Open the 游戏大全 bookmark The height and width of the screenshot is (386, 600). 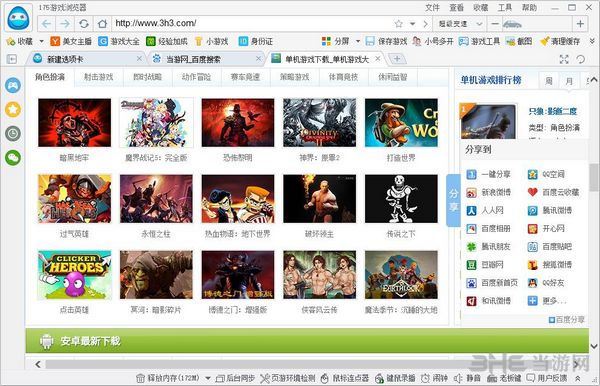point(119,41)
